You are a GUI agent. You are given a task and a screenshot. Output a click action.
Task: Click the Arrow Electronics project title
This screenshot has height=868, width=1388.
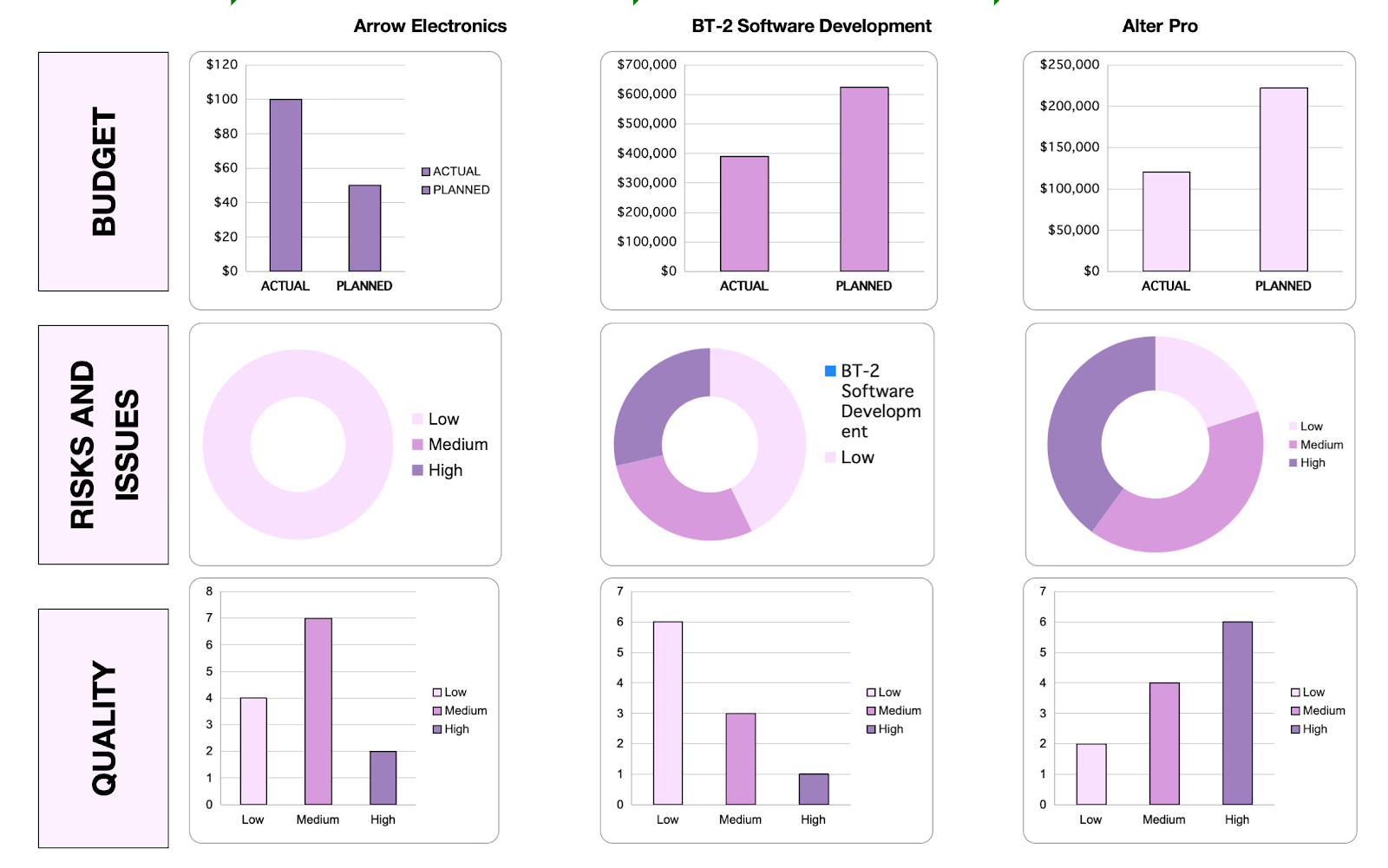pos(429,26)
